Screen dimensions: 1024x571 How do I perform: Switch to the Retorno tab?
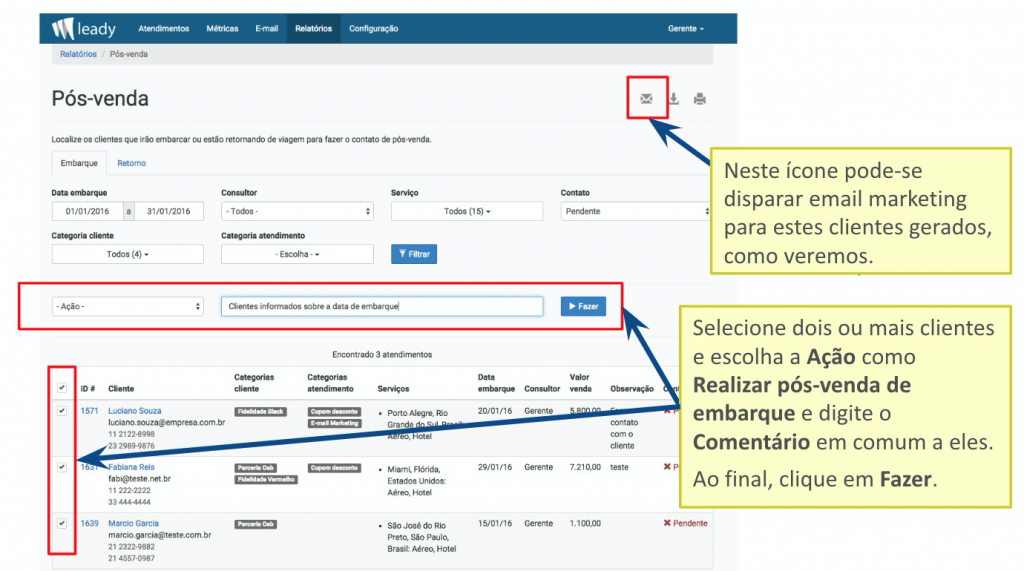pyautogui.click(x=131, y=163)
